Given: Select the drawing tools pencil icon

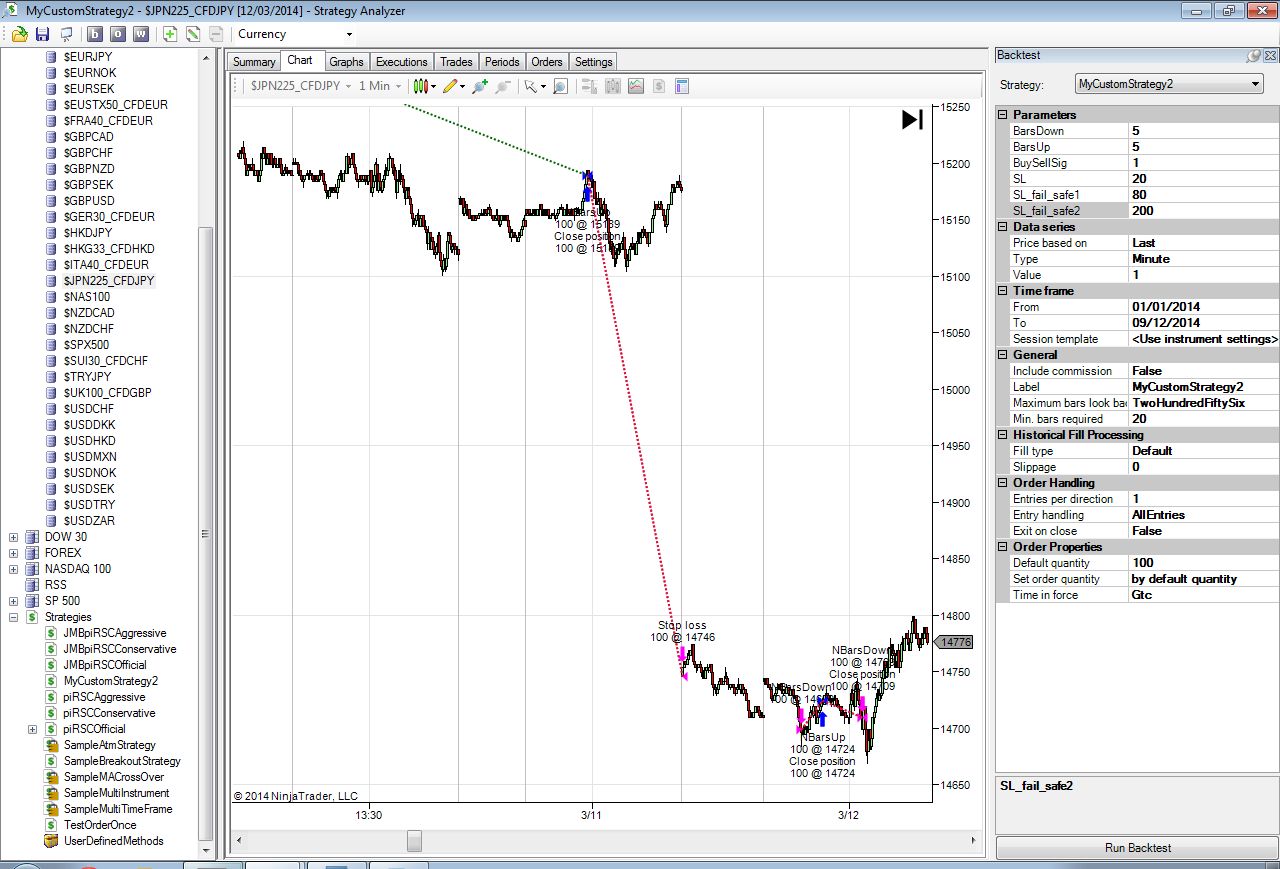Looking at the screenshot, I should click(452, 86).
